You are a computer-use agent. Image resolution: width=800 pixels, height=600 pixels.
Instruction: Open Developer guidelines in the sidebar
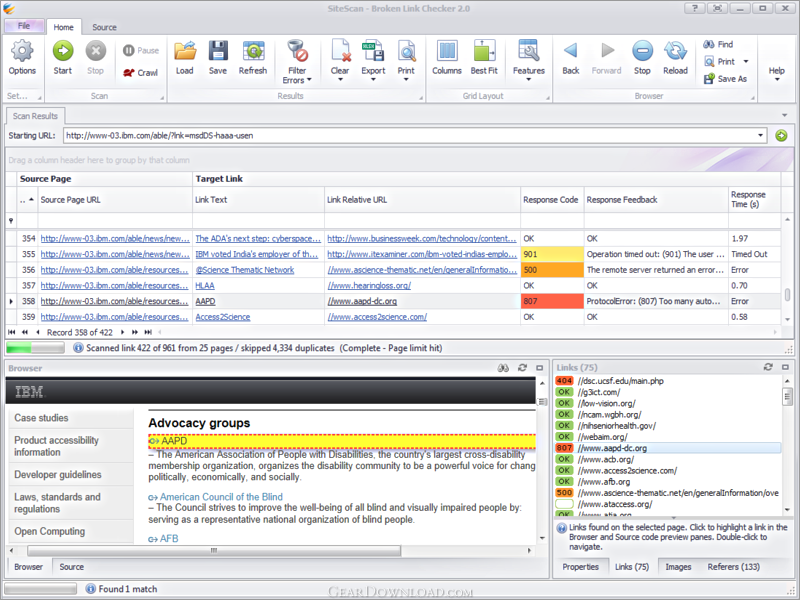(x=58, y=474)
